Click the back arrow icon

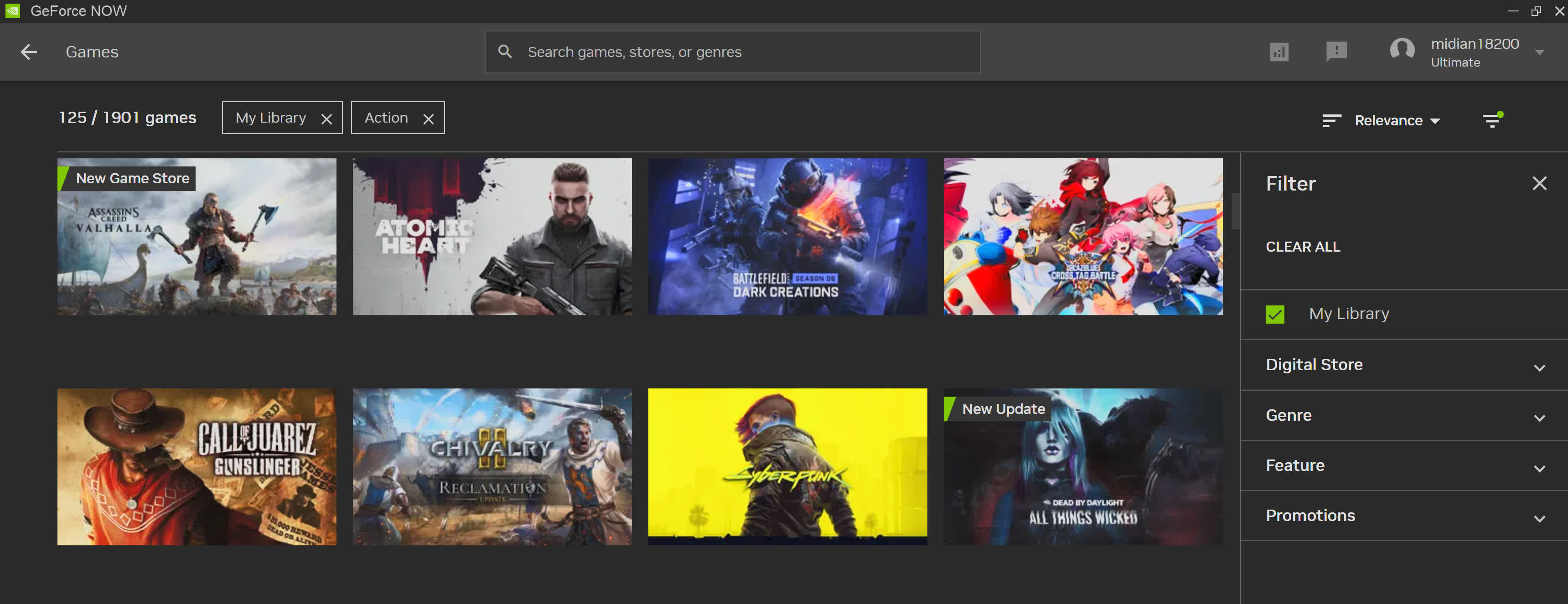[x=29, y=52]
